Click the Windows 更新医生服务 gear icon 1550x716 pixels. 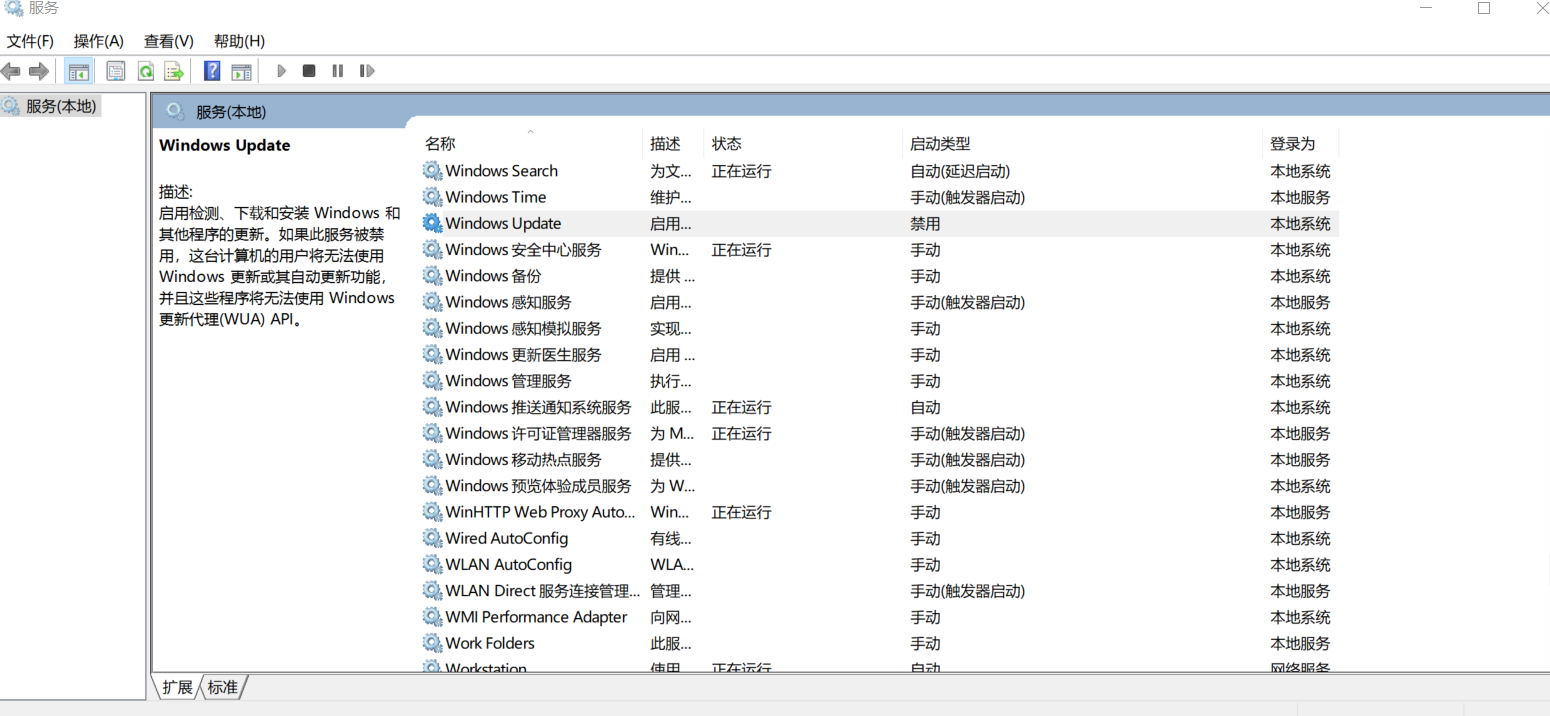[432, 354]
